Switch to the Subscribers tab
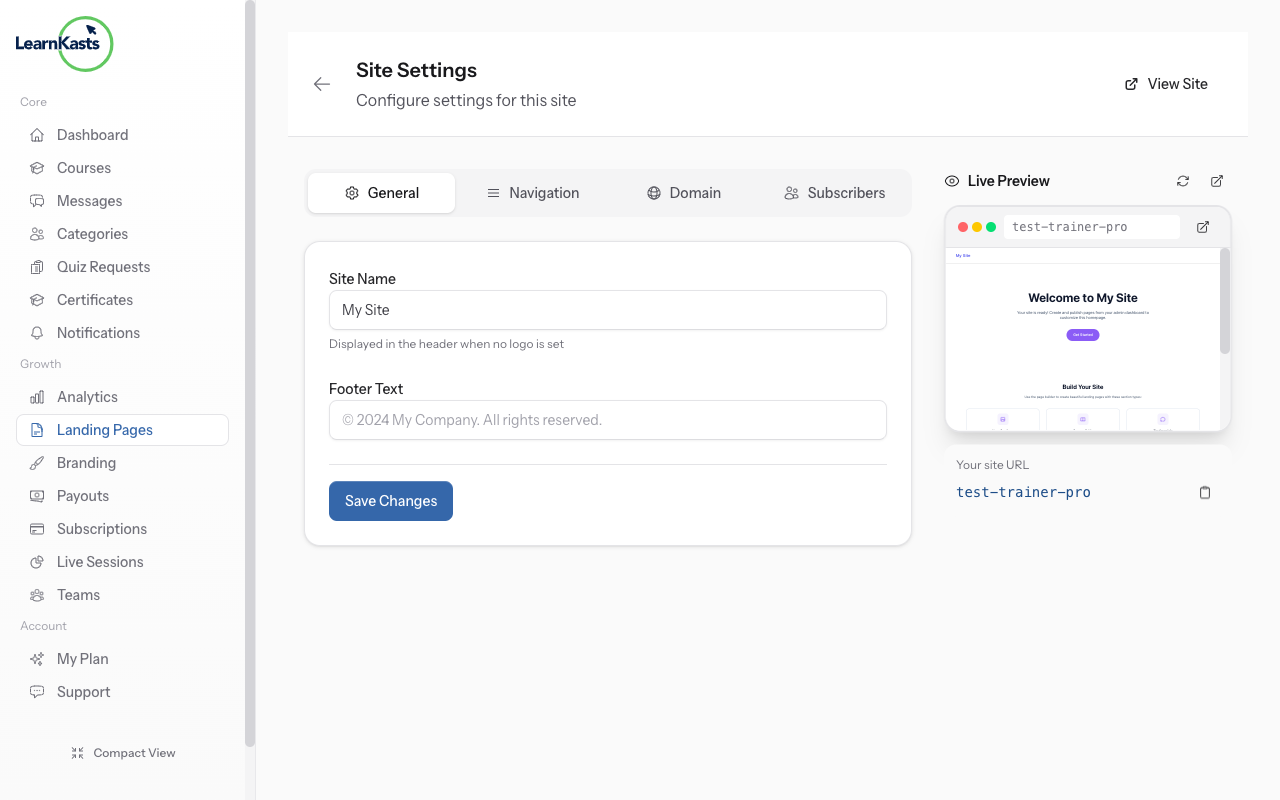This screenshot has height=800, width=1280. (x=833, y=192)
